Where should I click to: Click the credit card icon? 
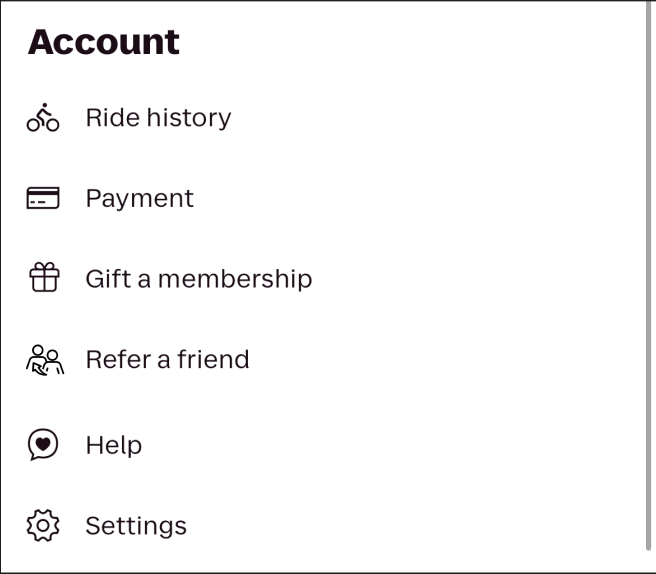[x=43, y=198]
